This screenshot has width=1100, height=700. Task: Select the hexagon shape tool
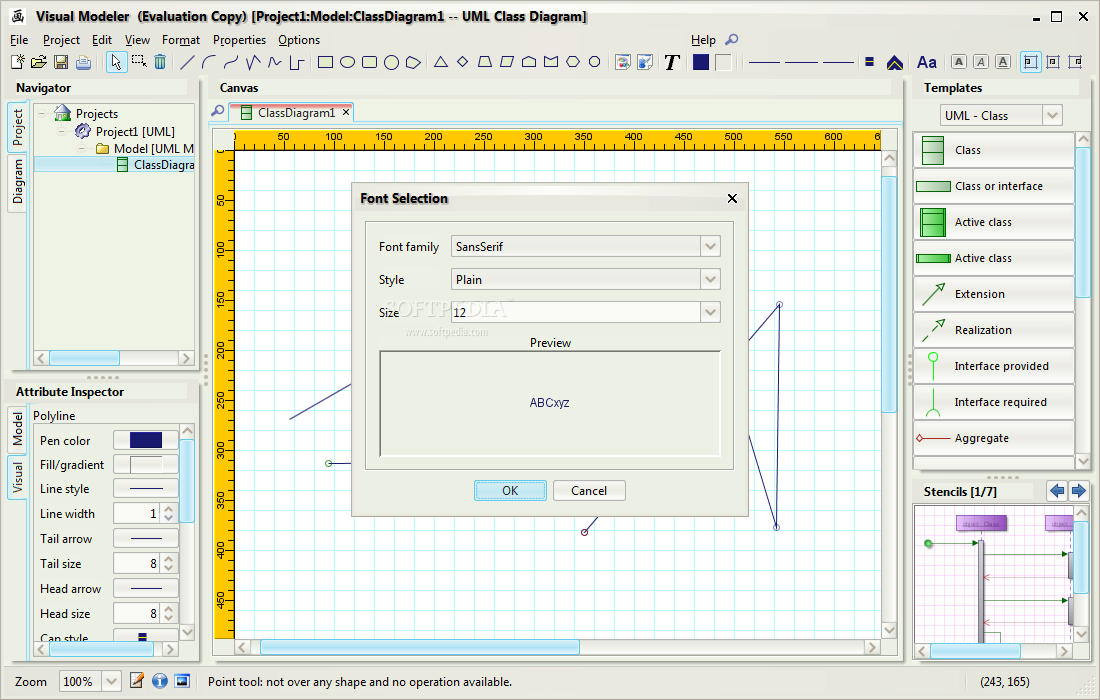[573, 62]
